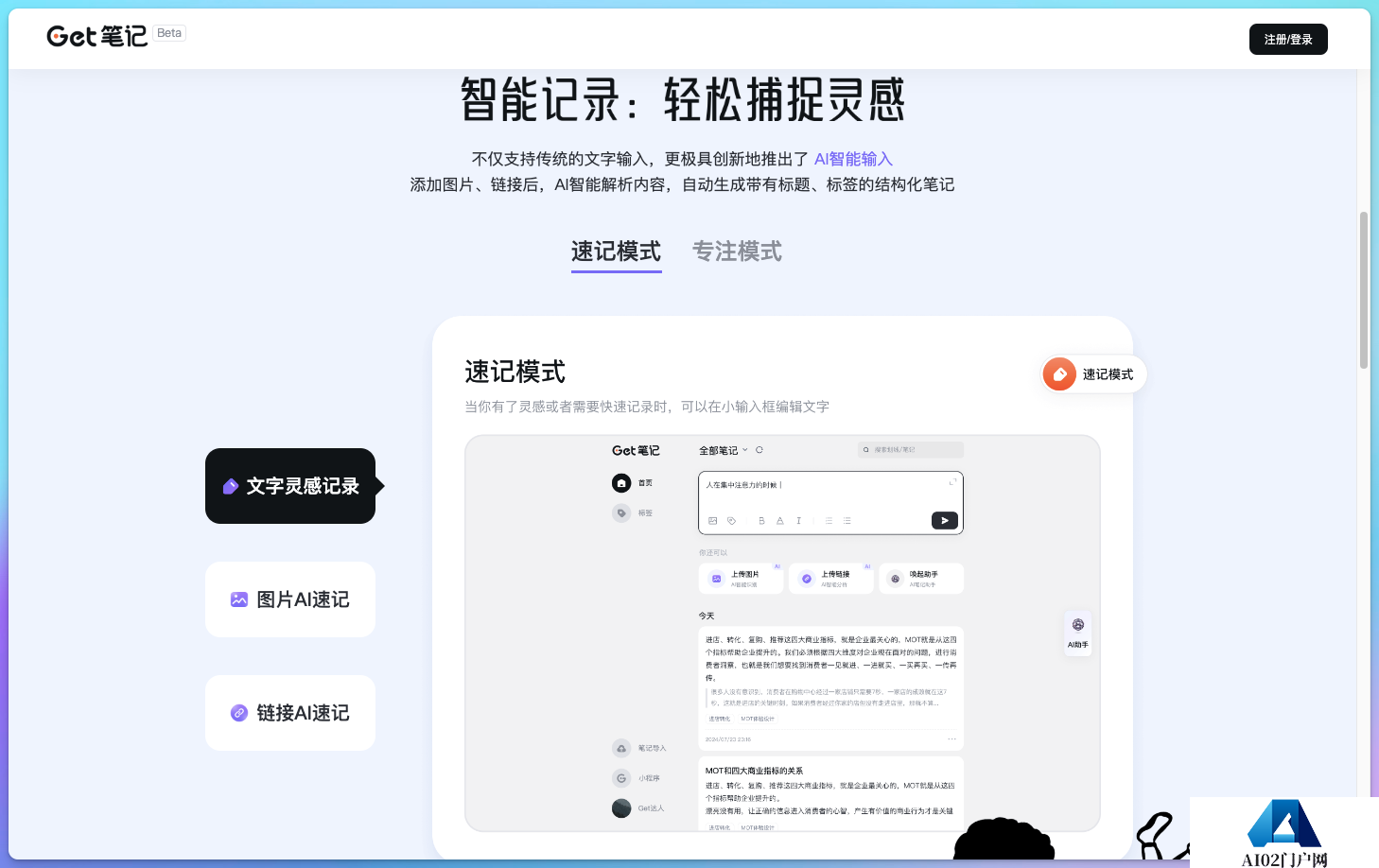Open the three-dot menu on today's note
This screenshot has width=1379, height=868.
click(x=951, y=739)
